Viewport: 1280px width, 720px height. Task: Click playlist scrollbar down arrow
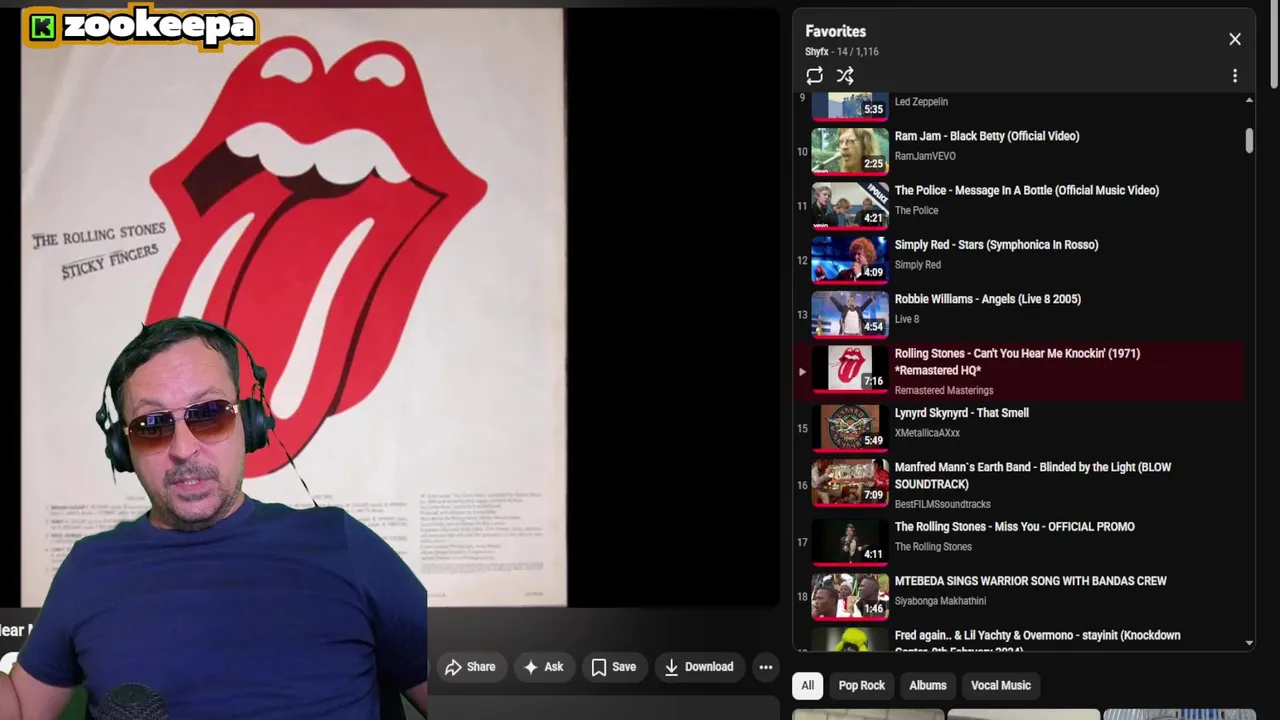pyautogui.click(x=1249, y=643)
